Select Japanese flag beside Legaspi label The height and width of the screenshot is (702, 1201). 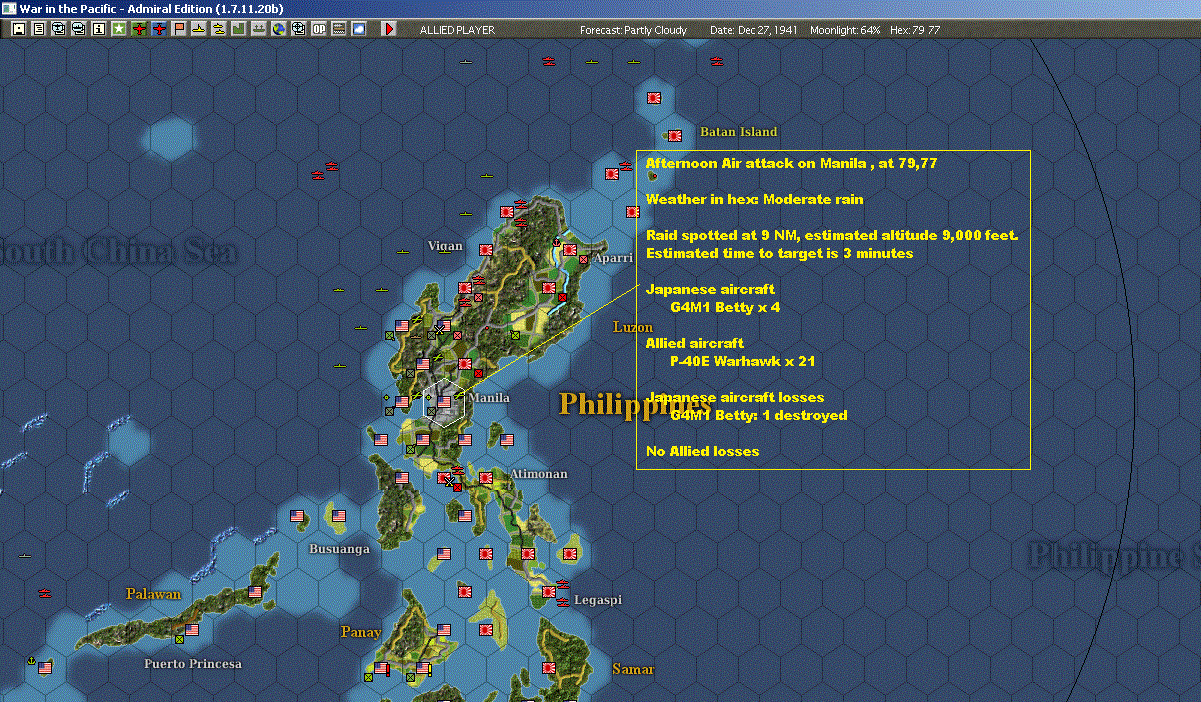click(549, 594)
